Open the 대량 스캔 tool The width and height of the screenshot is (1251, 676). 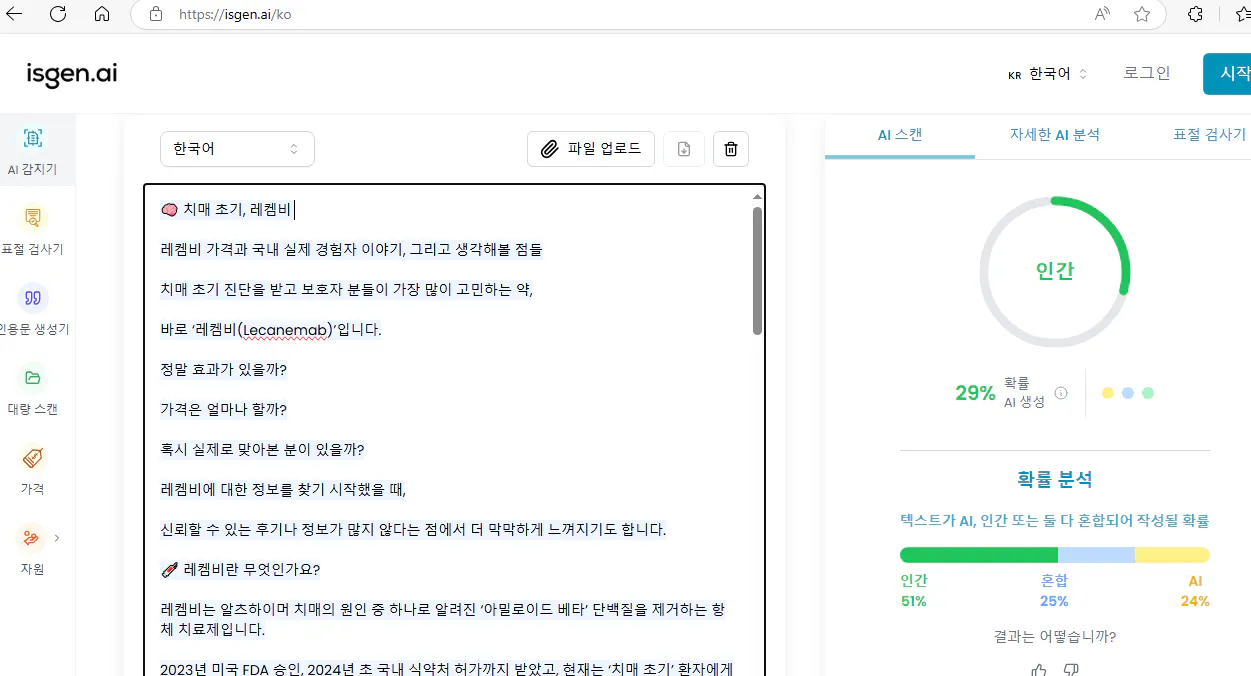pyautogui.click(x=35, y=390)
